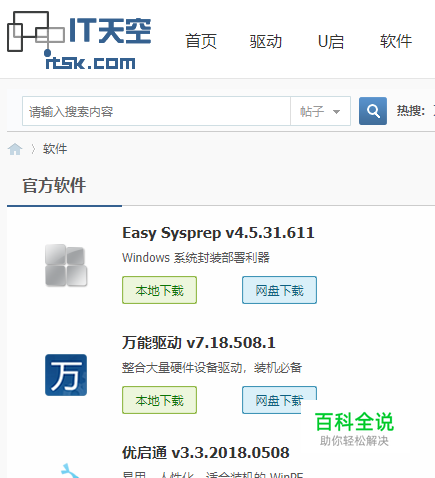Screen dimensions: 435x478
Task: Open the U启 navigation item
Action: point(331,41)
